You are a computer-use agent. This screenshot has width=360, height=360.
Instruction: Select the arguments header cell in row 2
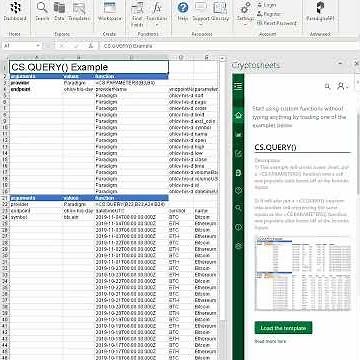[36, 76]
